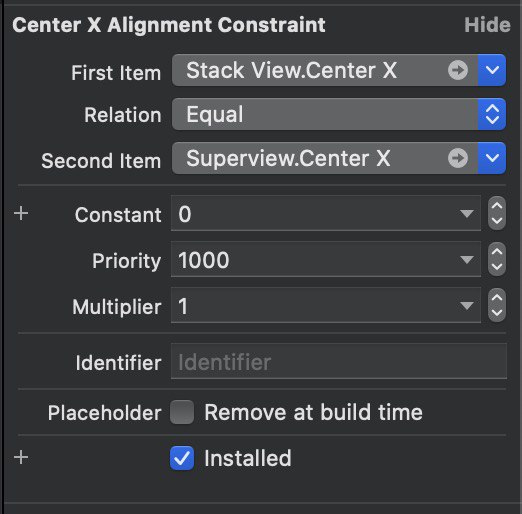Click the Constant stepper control
The height and width of the screenshot is (514, 522).
click(497, 213)
